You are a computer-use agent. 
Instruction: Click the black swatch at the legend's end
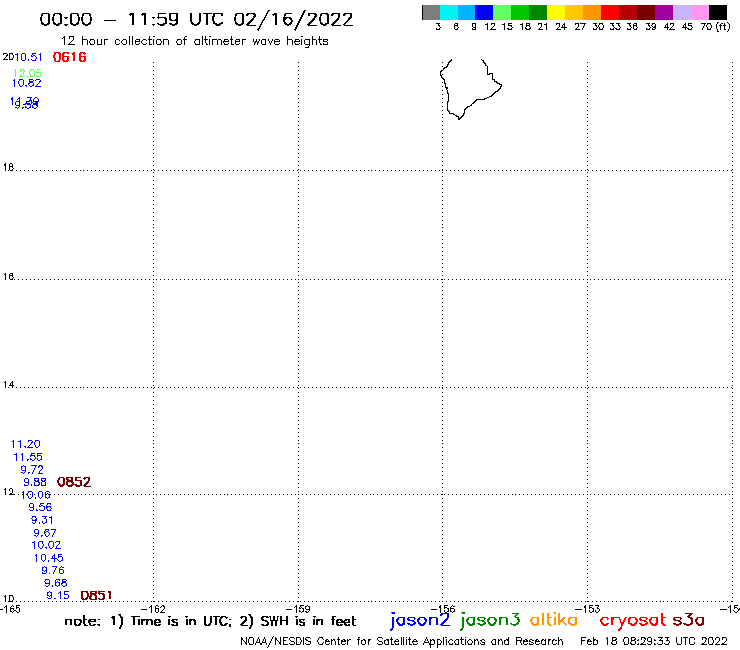point(718,12)
